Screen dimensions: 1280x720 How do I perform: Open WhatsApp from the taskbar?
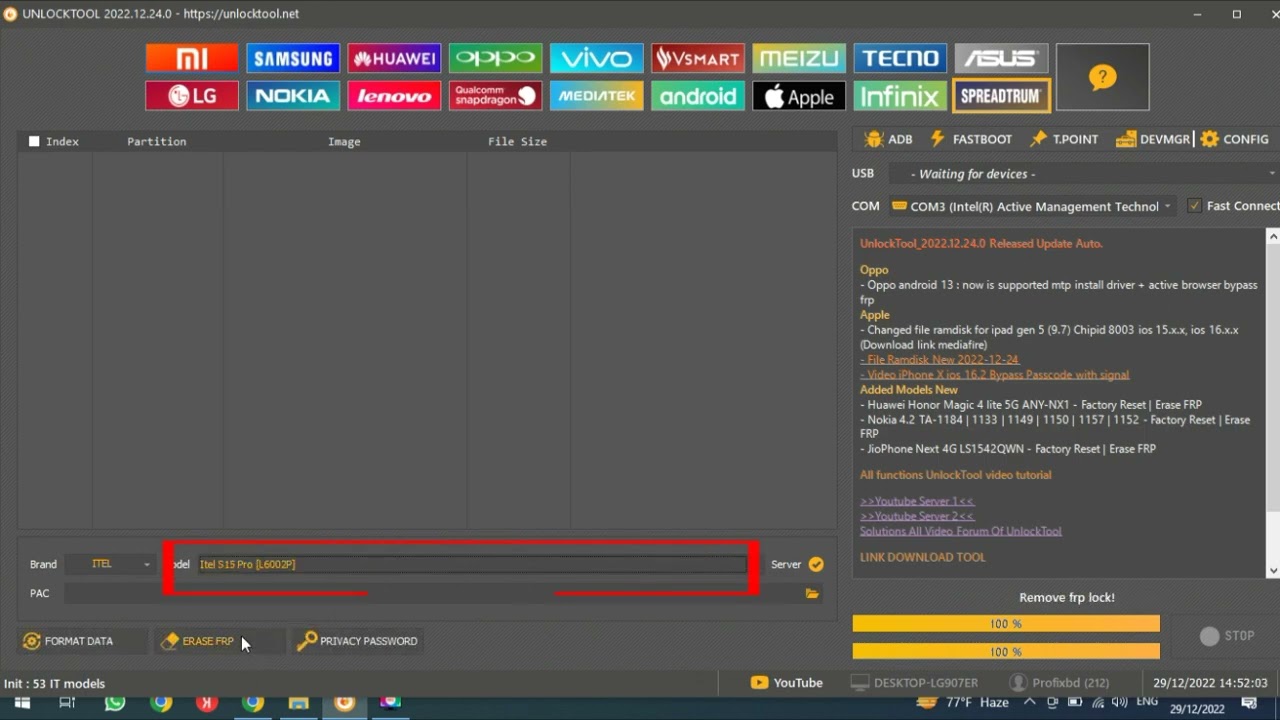115,703
